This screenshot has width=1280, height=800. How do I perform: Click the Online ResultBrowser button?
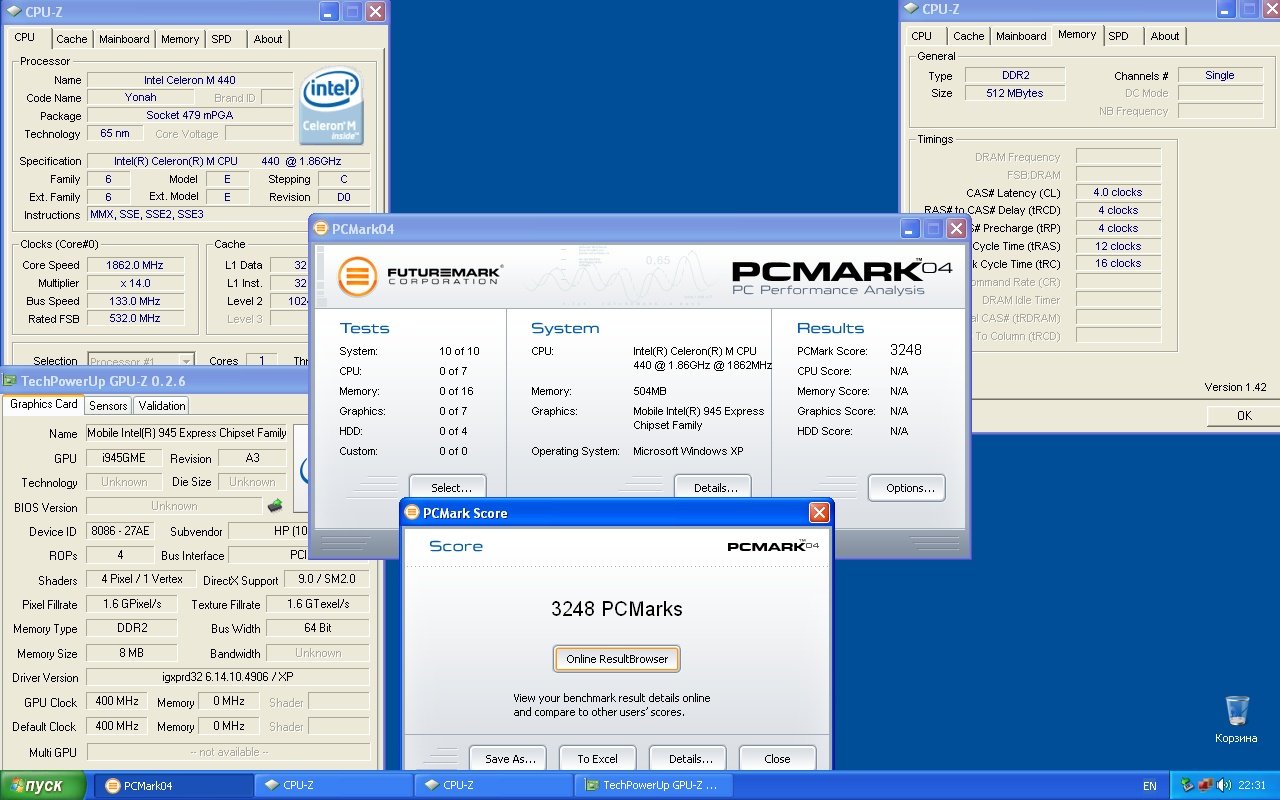pos(617,659)
